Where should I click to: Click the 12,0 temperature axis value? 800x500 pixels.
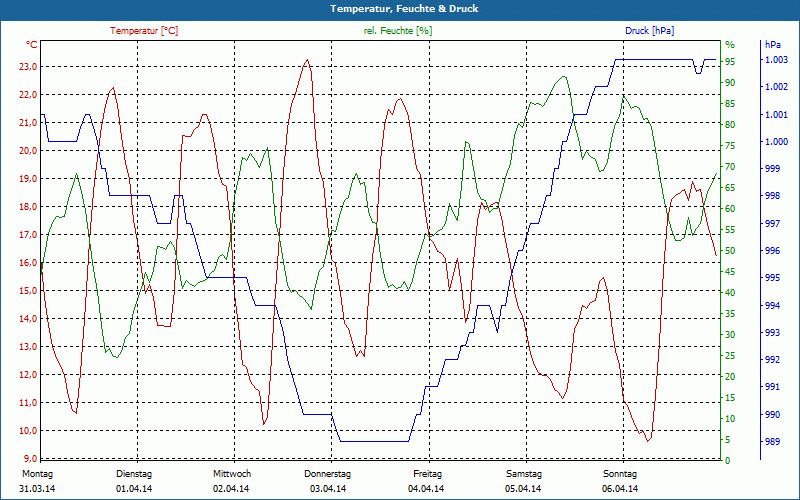click(x=28, y=374)
